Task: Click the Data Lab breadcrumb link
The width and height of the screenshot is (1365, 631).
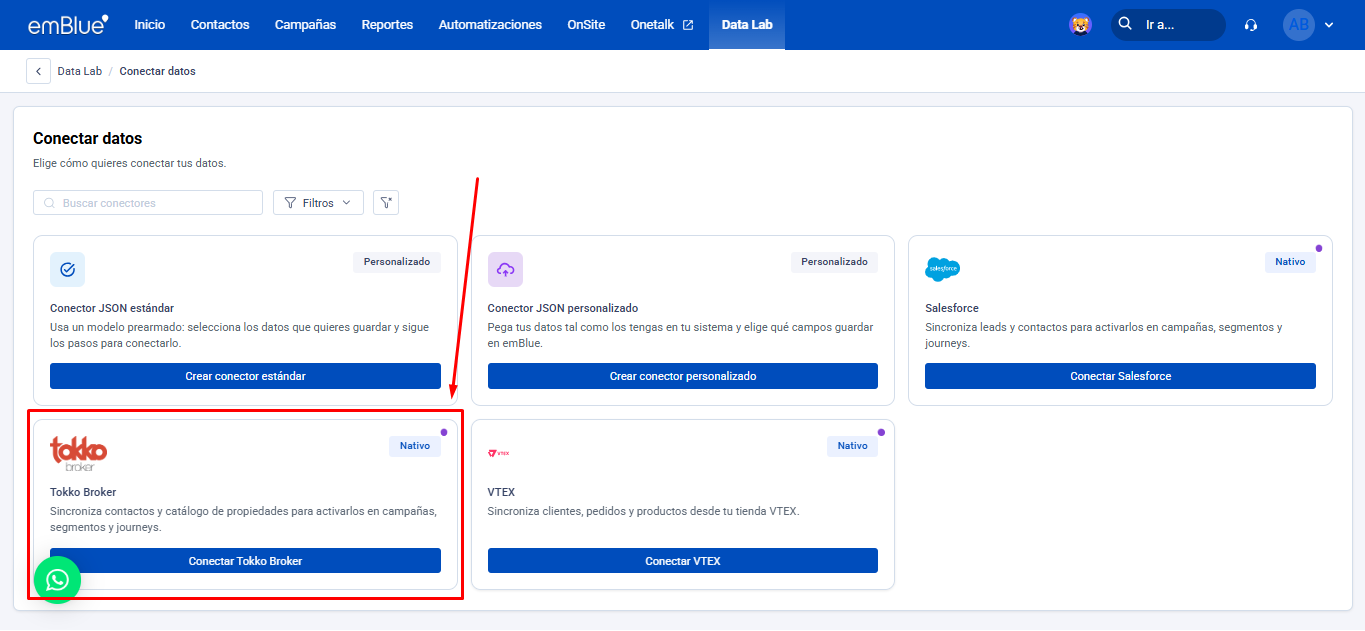Action: (80, 72)
